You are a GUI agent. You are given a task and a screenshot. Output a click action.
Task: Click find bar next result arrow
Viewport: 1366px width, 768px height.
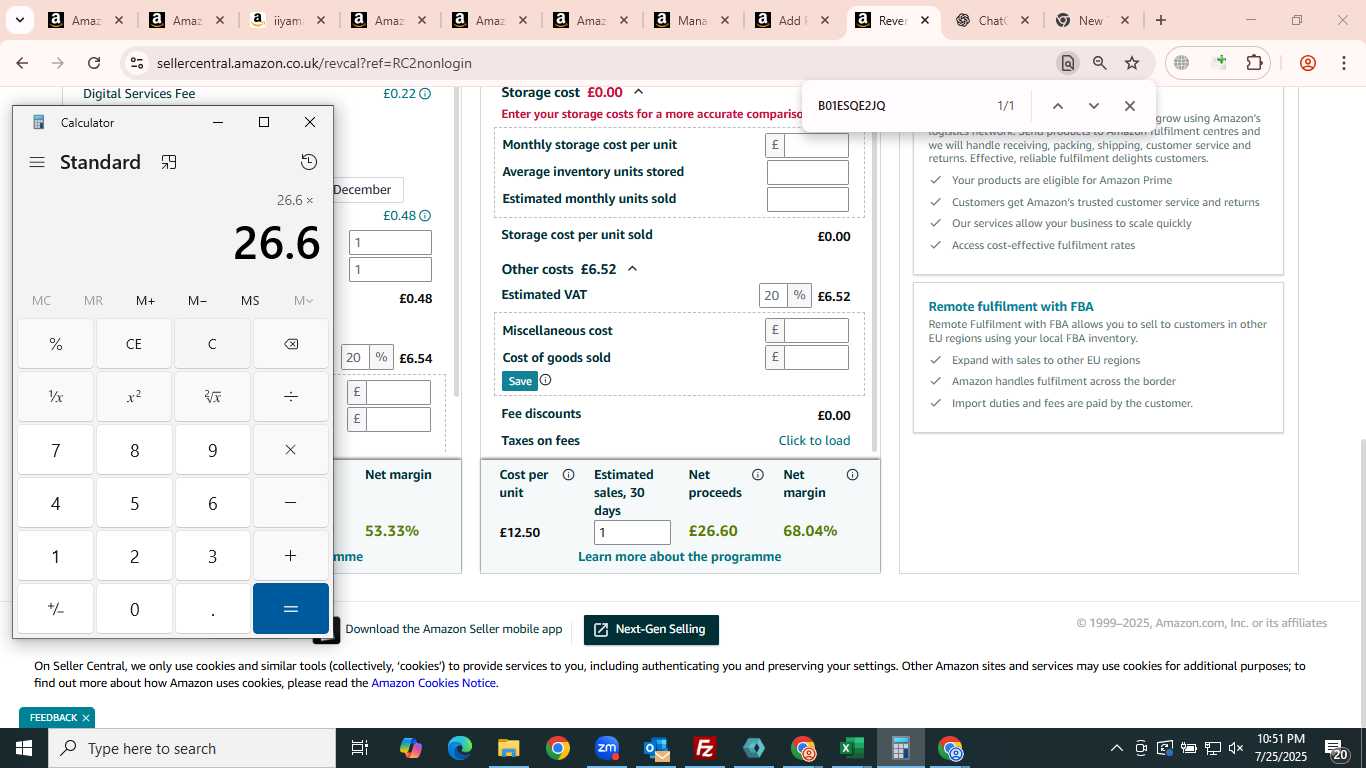click(x=1094, y=106)
